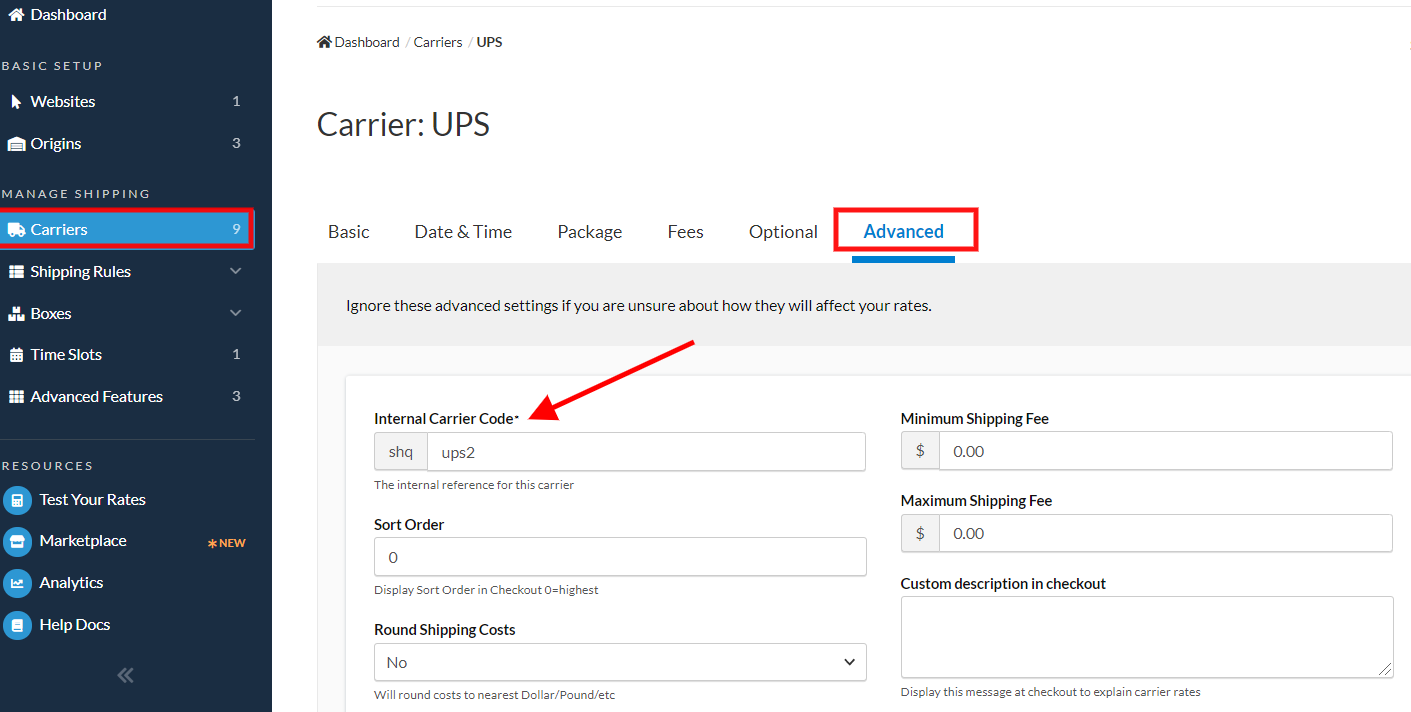Click the Dashboard home icon in sidebar
Viewport: 1411px width, 712px height.
(x=16, y=15)
